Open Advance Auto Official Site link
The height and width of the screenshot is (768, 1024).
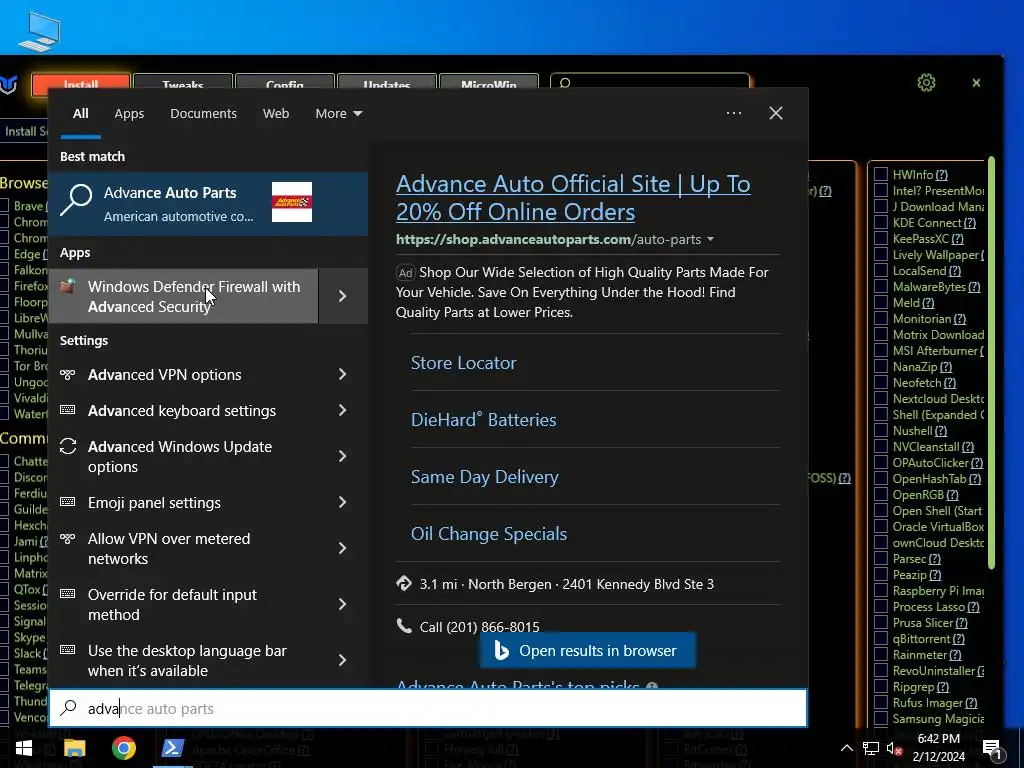573,198
